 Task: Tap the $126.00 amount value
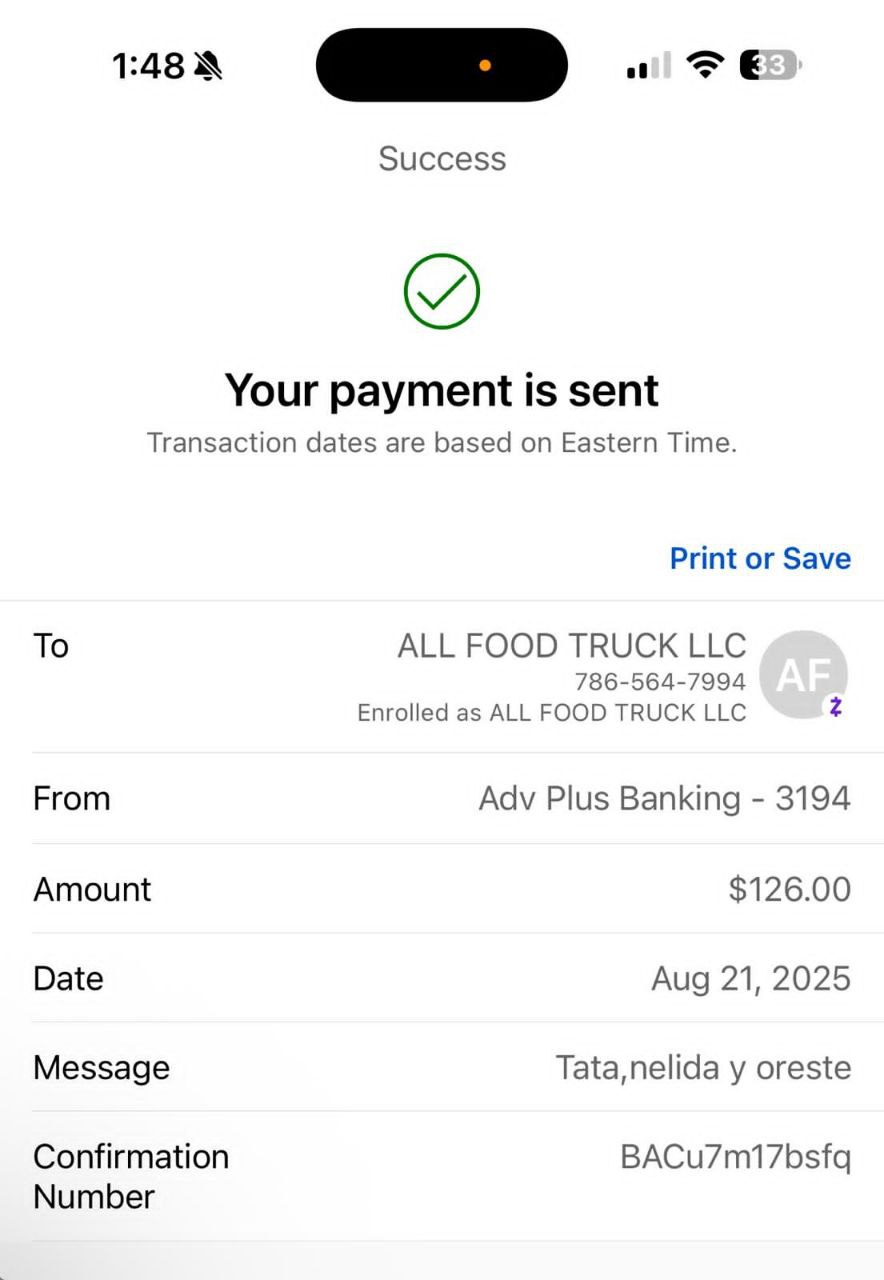[x=789, y=889]
